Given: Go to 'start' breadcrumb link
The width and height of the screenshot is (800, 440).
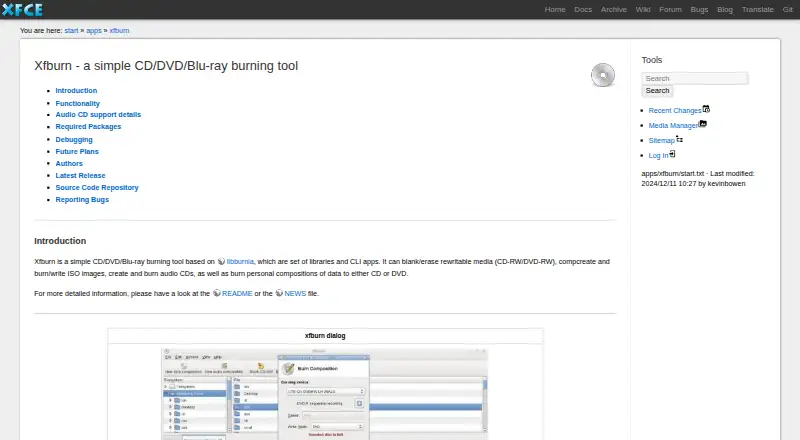Looking at the screenshot, I should point(71,31).
